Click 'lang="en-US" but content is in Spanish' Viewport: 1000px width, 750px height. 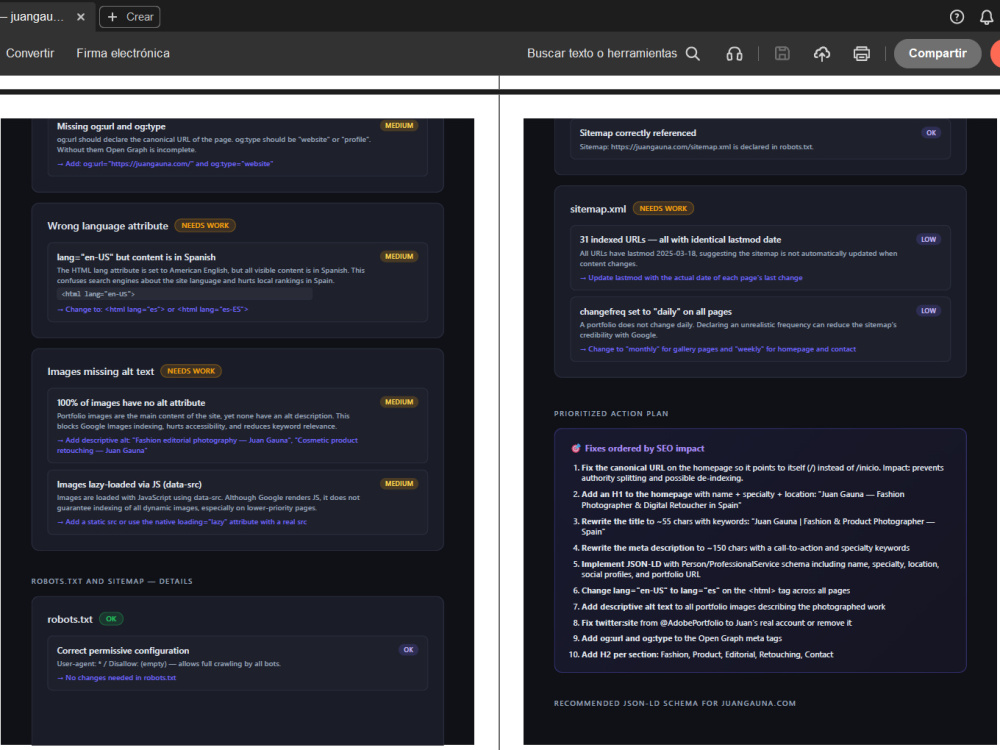[136, 258]
